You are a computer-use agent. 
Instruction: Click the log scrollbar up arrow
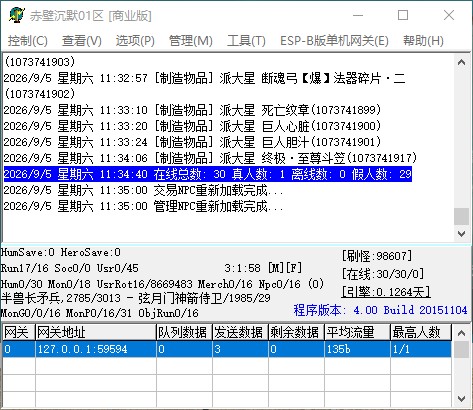pos(462,62)
